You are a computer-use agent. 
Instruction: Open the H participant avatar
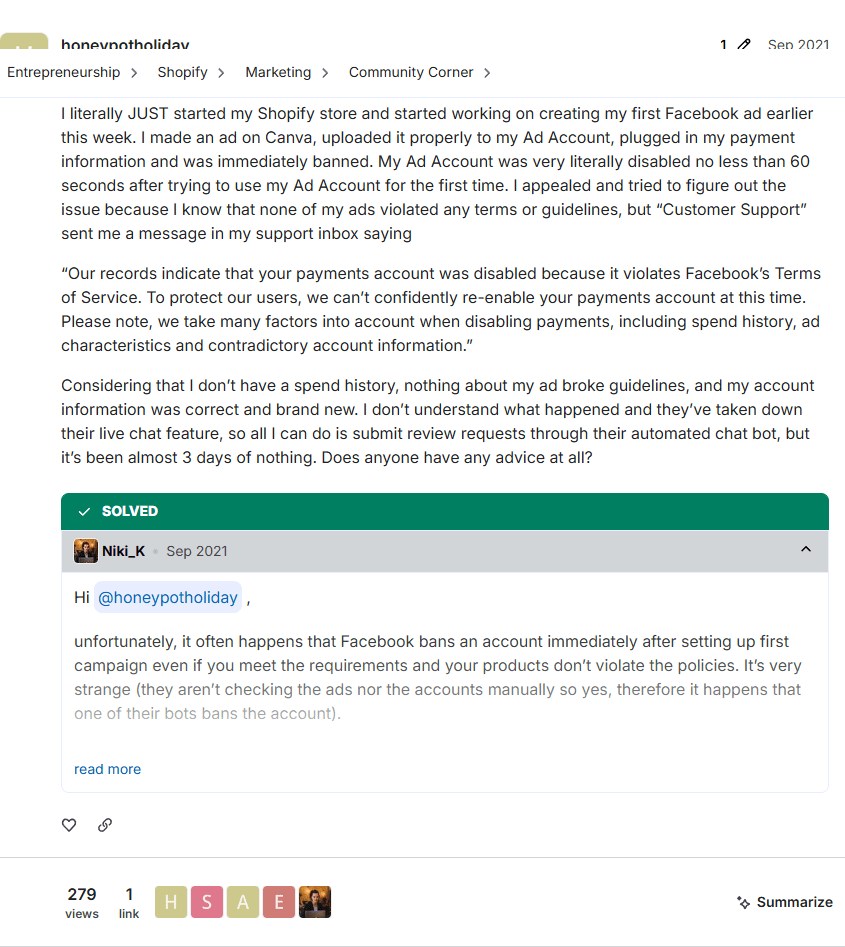point(171,902)
